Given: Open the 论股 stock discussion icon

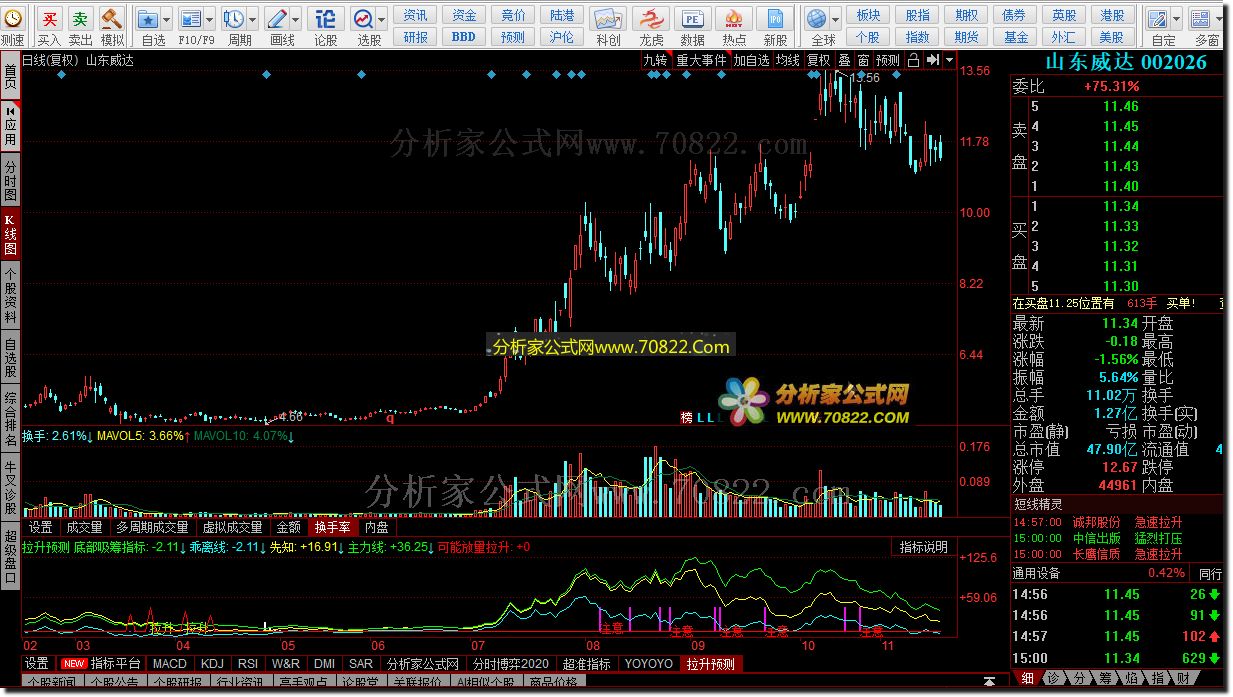Looking at the screenshot, I should tap(326, 19).
